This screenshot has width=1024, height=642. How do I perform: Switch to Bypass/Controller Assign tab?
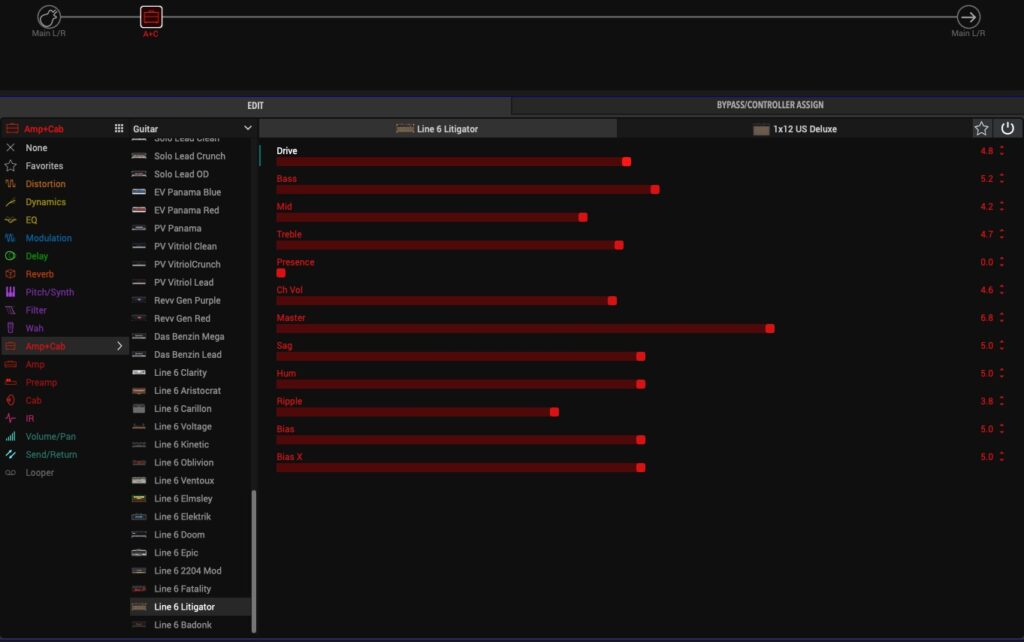[x=769, y=105]
